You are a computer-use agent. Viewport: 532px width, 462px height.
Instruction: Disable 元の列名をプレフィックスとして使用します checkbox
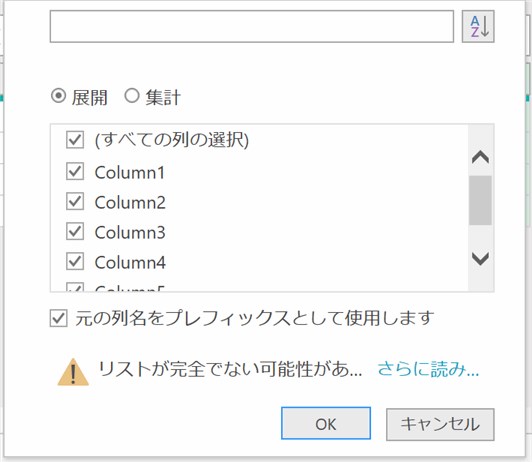58,318
